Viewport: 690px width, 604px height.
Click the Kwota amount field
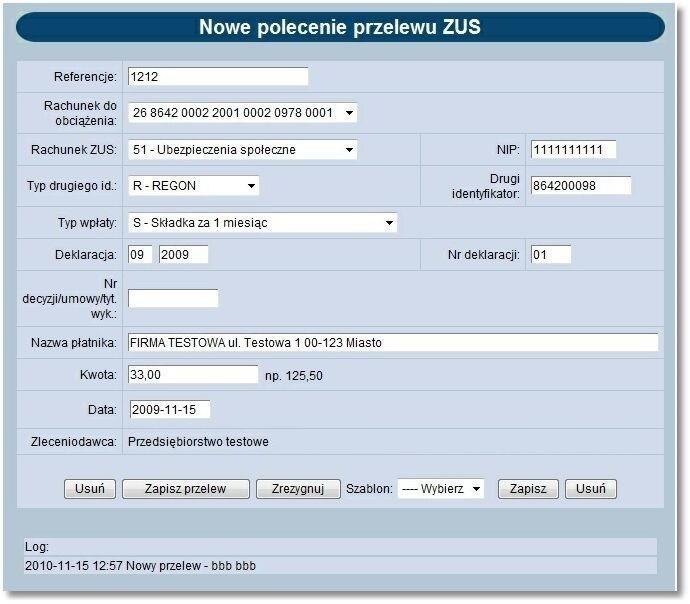click(193, 374)
